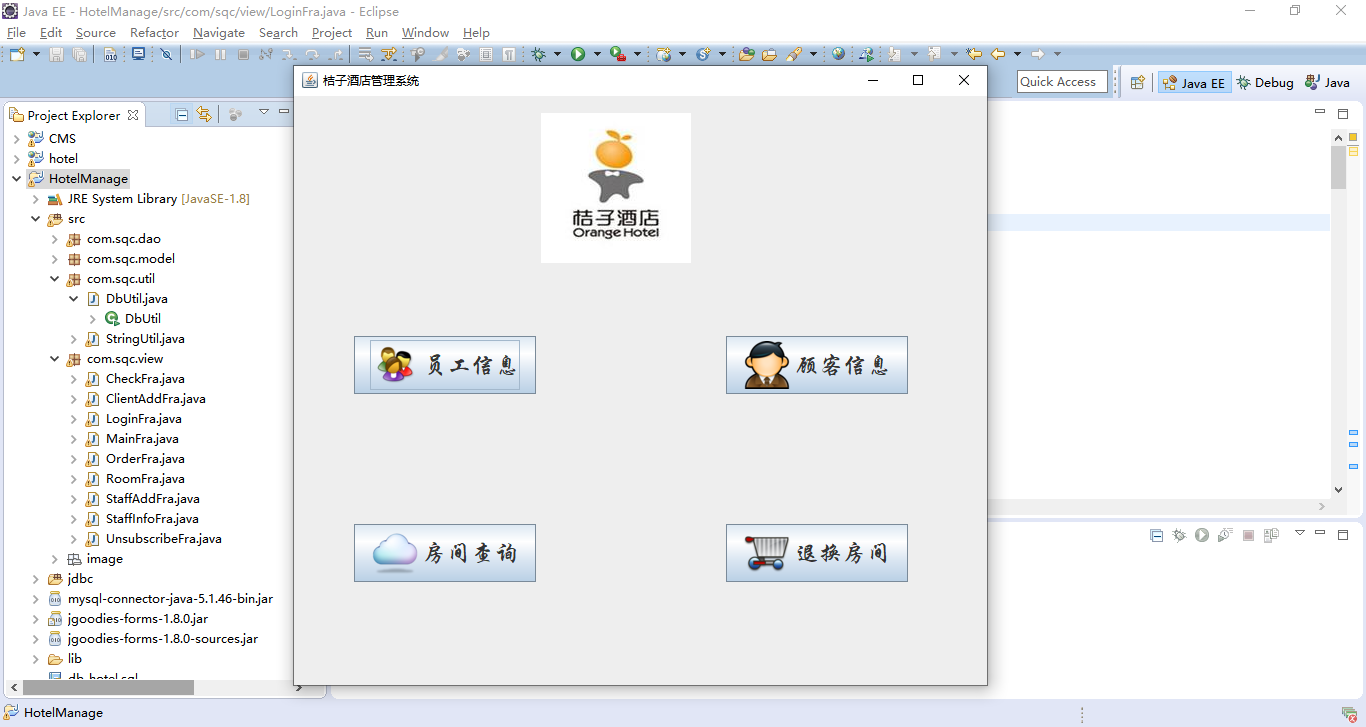
Task: Click the server status icon in status bar
Action: pos(1349,714)
